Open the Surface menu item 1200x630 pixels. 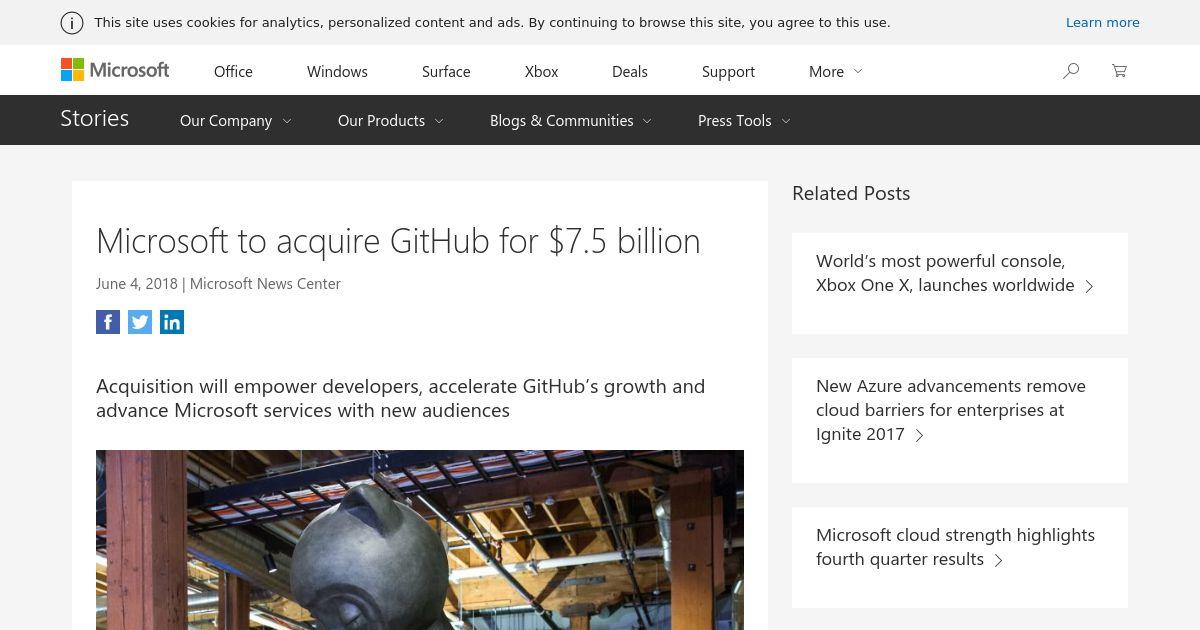[446, 71]
